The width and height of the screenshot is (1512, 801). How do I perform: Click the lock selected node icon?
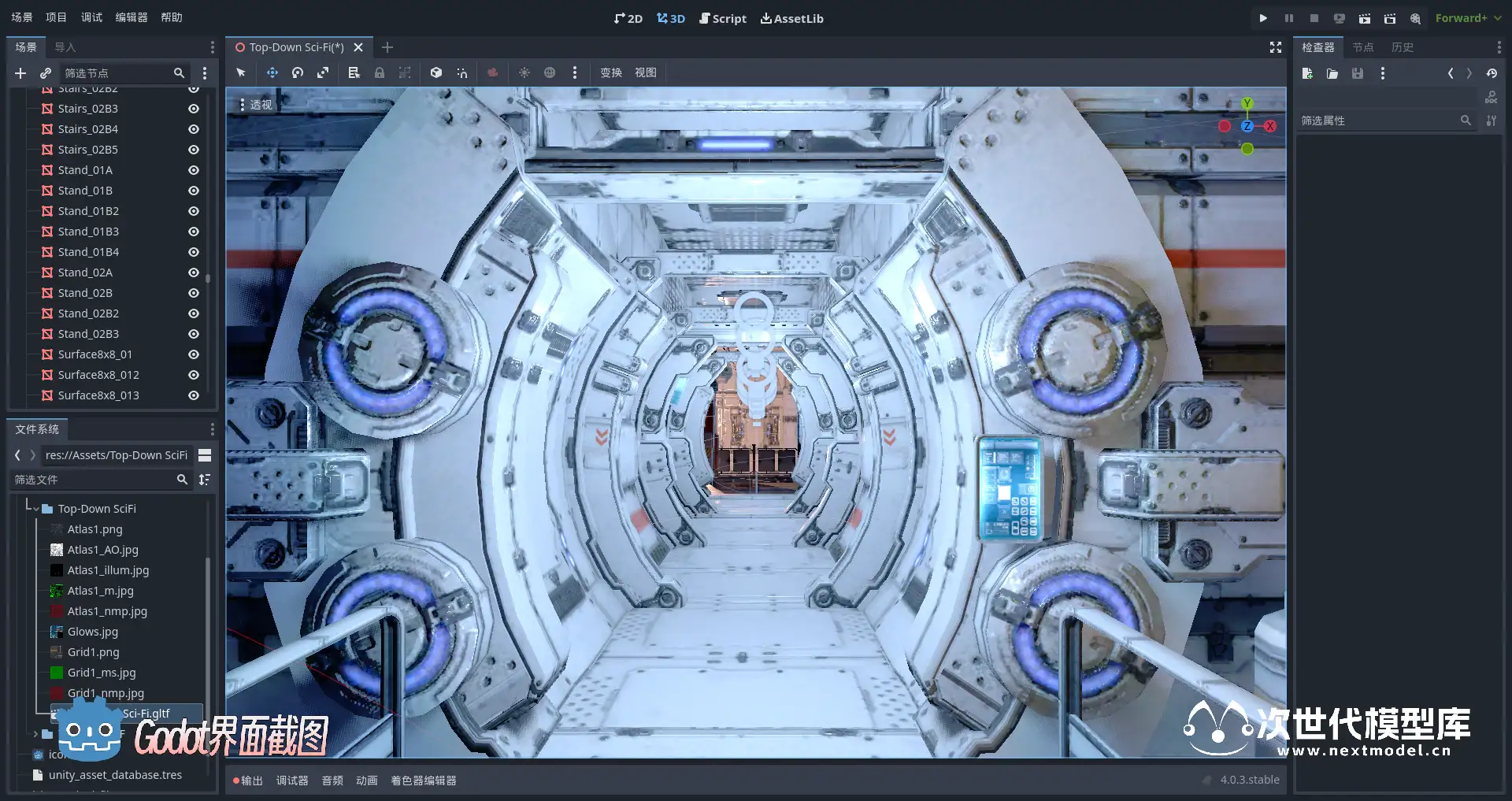point(380,72)
